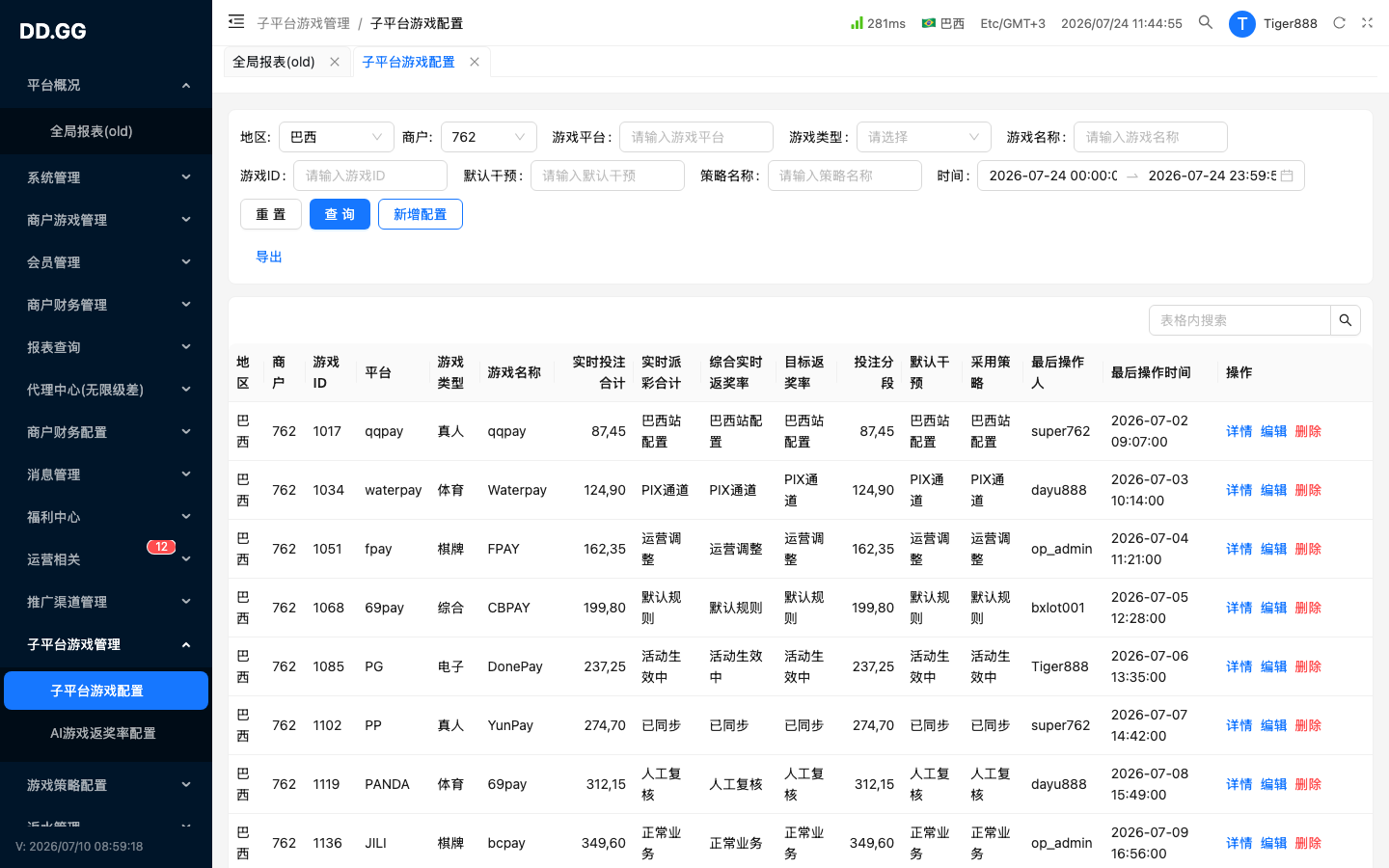Image resolution: width=1389 pixels, height=868 pixels.
Task: Click the 281ms network signal indicator
Action: (878, 23)
